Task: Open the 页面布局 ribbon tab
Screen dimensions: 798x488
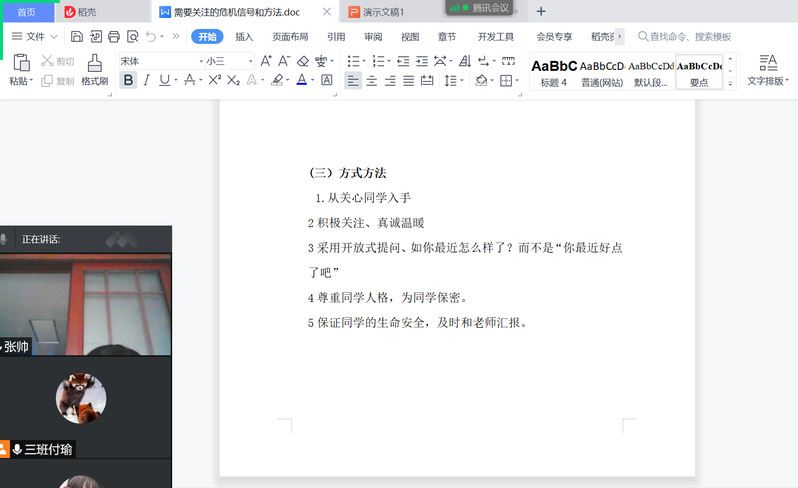Action: pyautogui.click(x=290, y=37)
